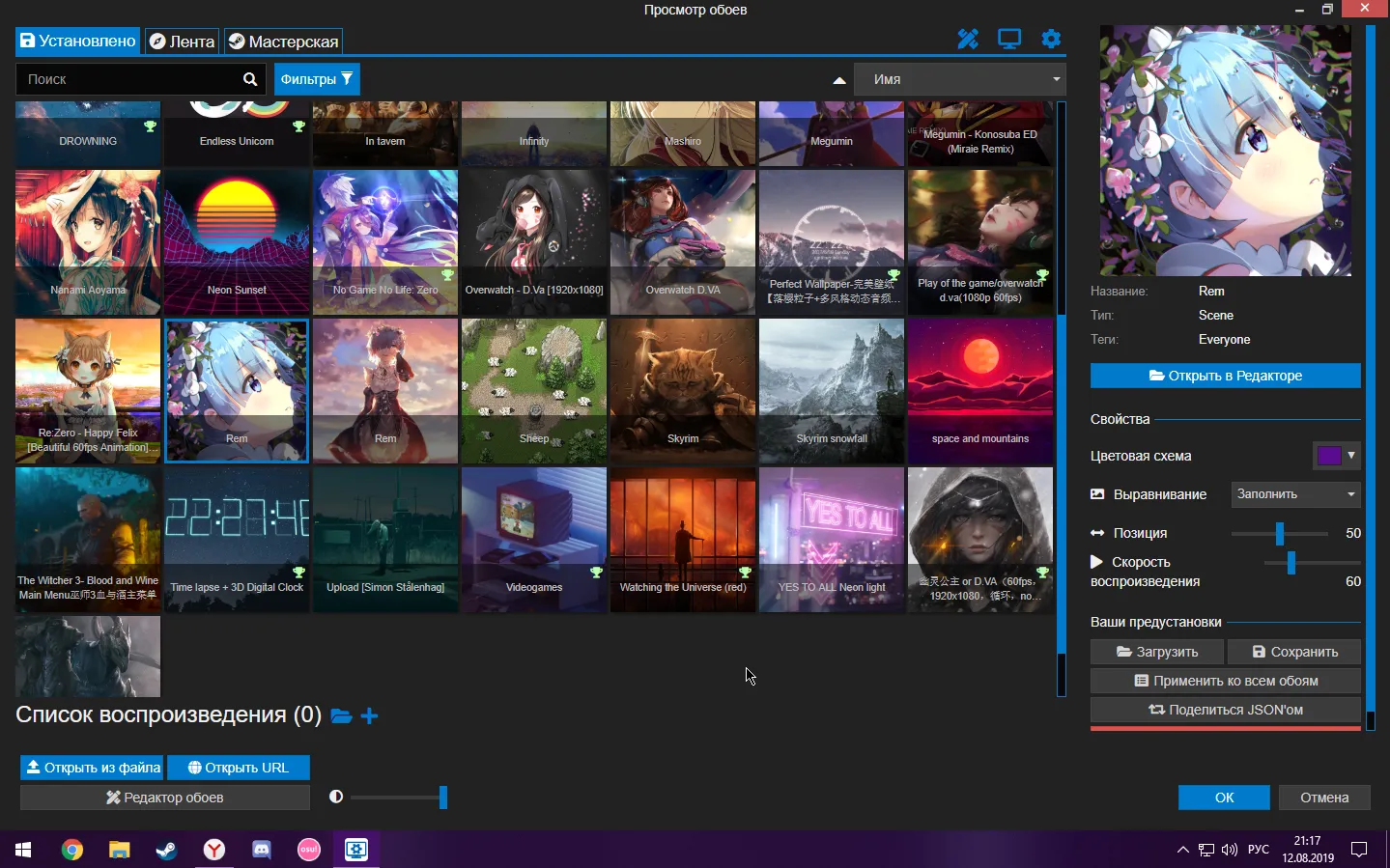Select Time lapse + 3D Digital Clock wallpaper

(x=237, y=540)
